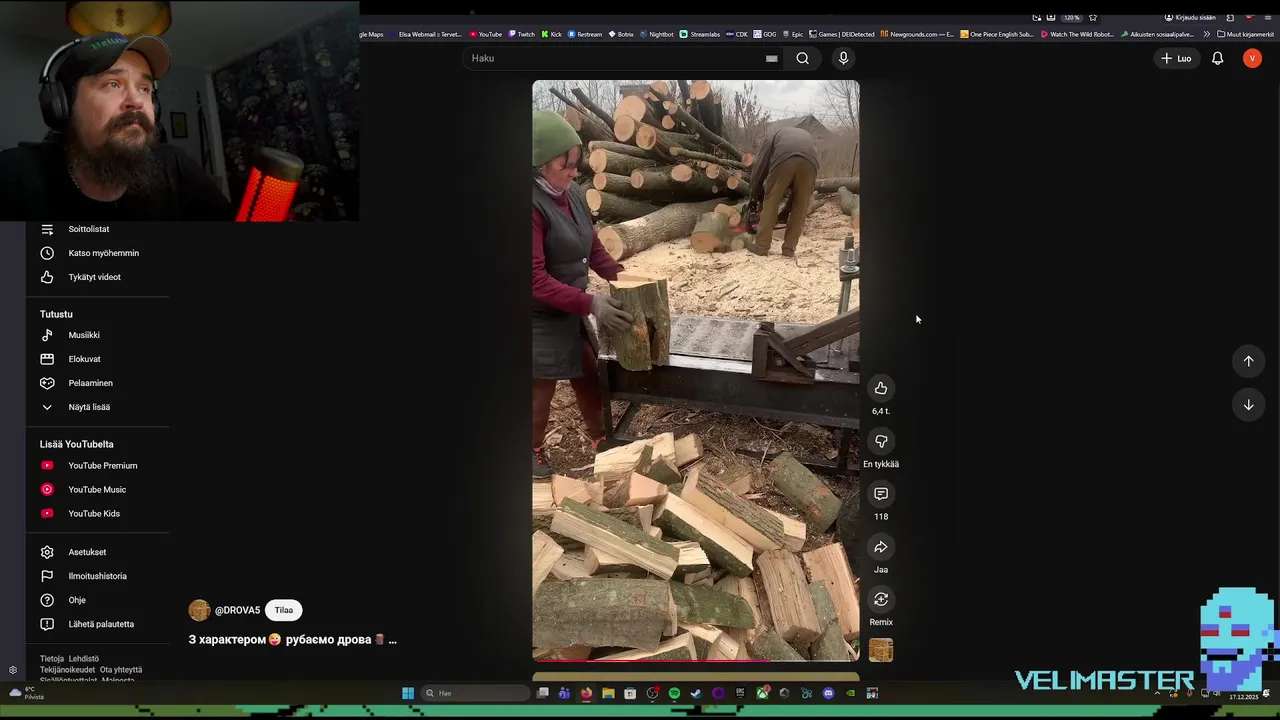Click the Tekijänoikeudet footer link
This screenshot has height=720, width=1280.
(67, 670)
